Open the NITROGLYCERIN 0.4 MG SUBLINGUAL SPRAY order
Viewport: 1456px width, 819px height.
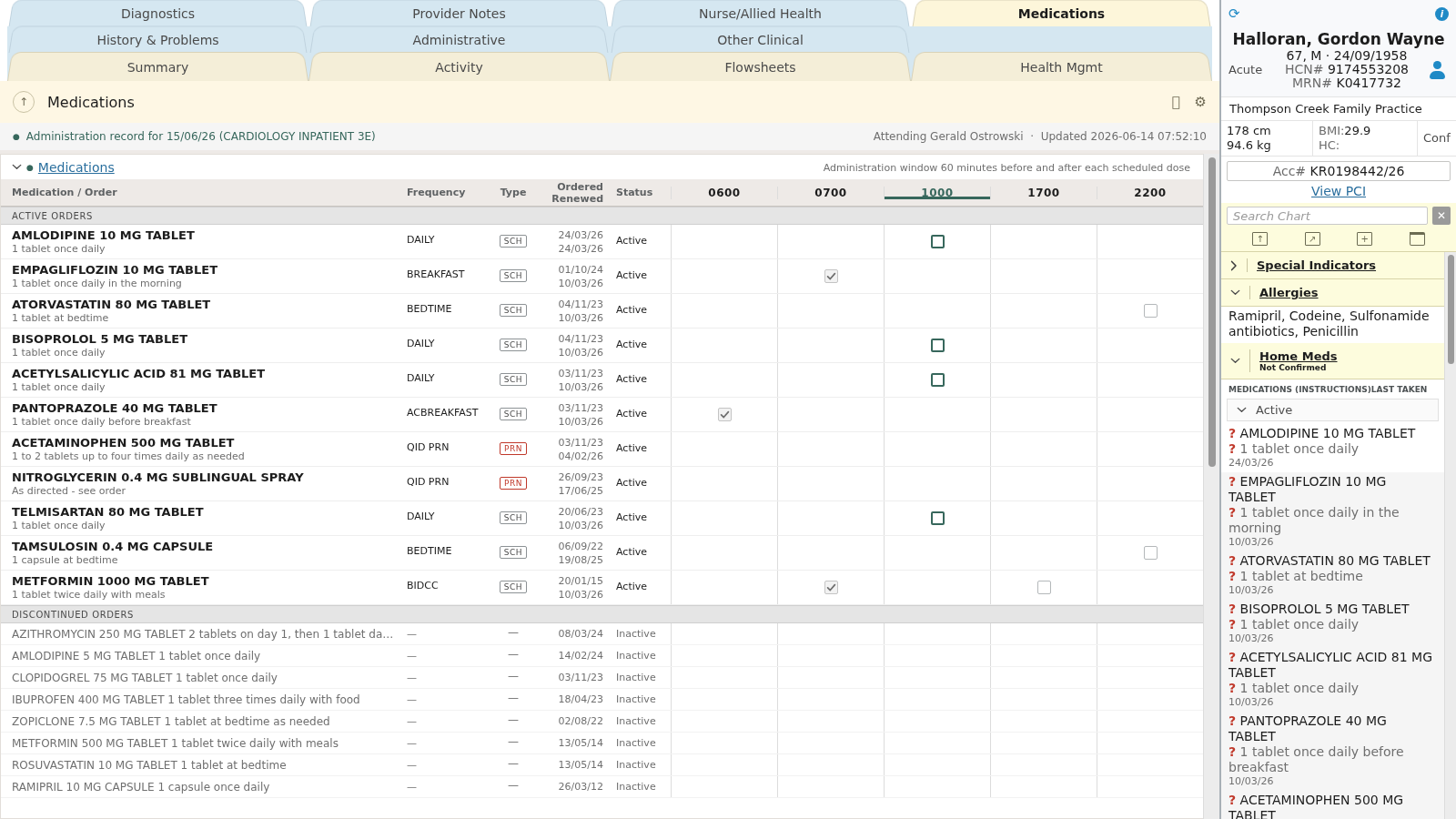coord(157,478)
